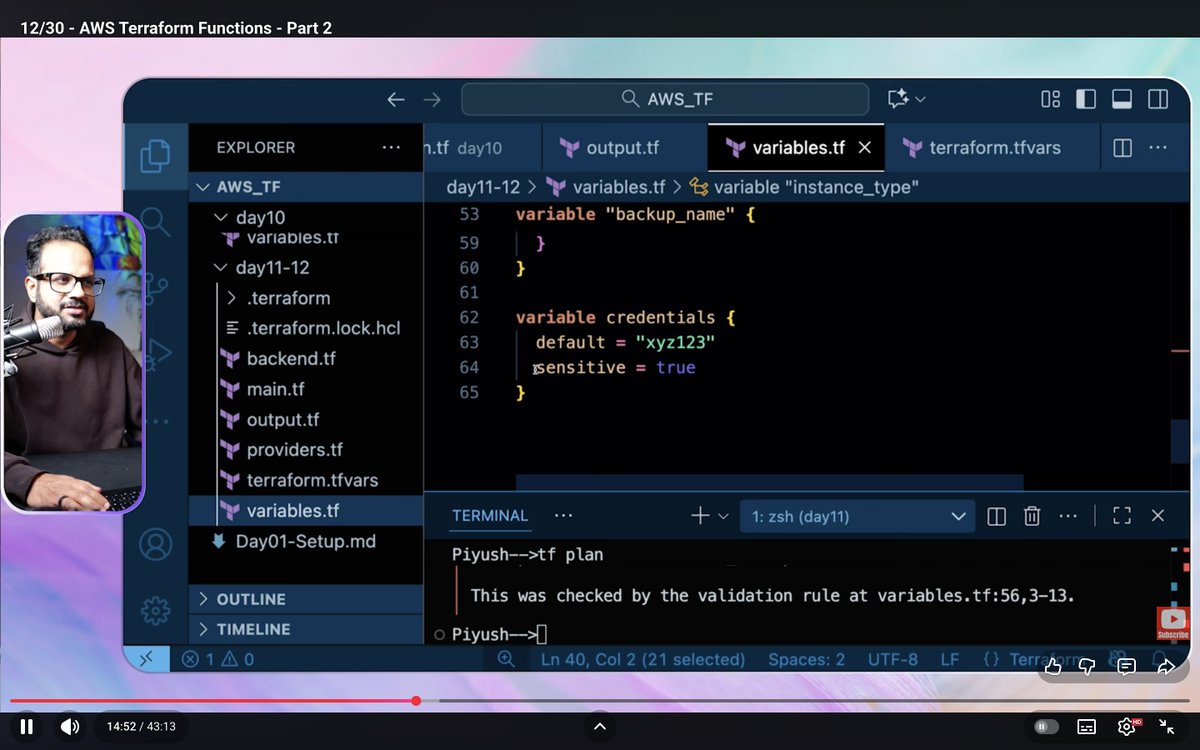Open the terminal selector 1: zsh (day11)
The image size is (1200, 750).
click(x=857, y=517)
